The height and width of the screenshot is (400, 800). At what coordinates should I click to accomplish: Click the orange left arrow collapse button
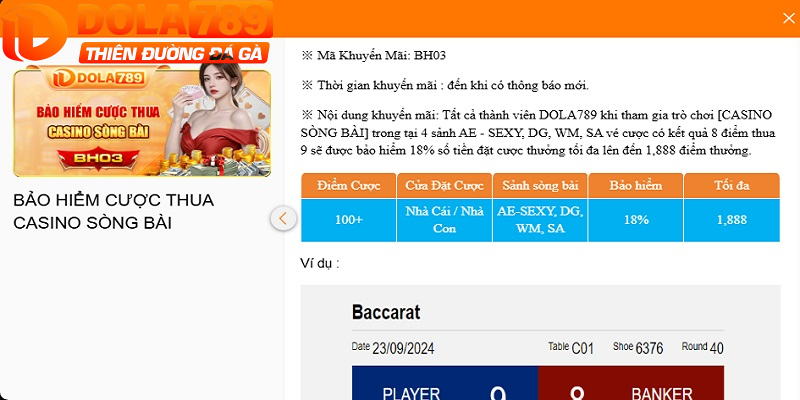(x=283, y=219)
